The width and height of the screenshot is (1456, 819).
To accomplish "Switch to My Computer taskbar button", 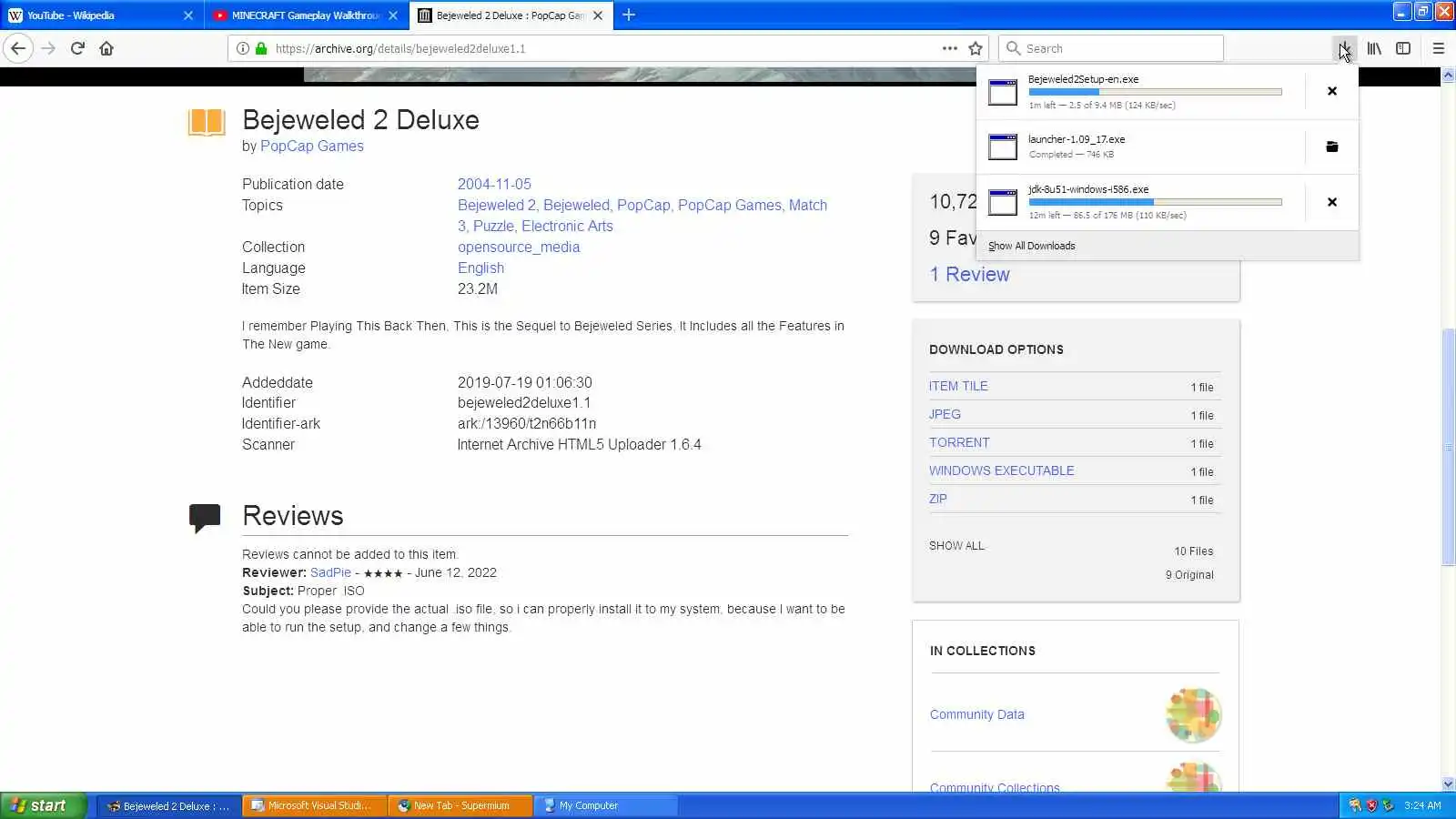I will point(605,806).
